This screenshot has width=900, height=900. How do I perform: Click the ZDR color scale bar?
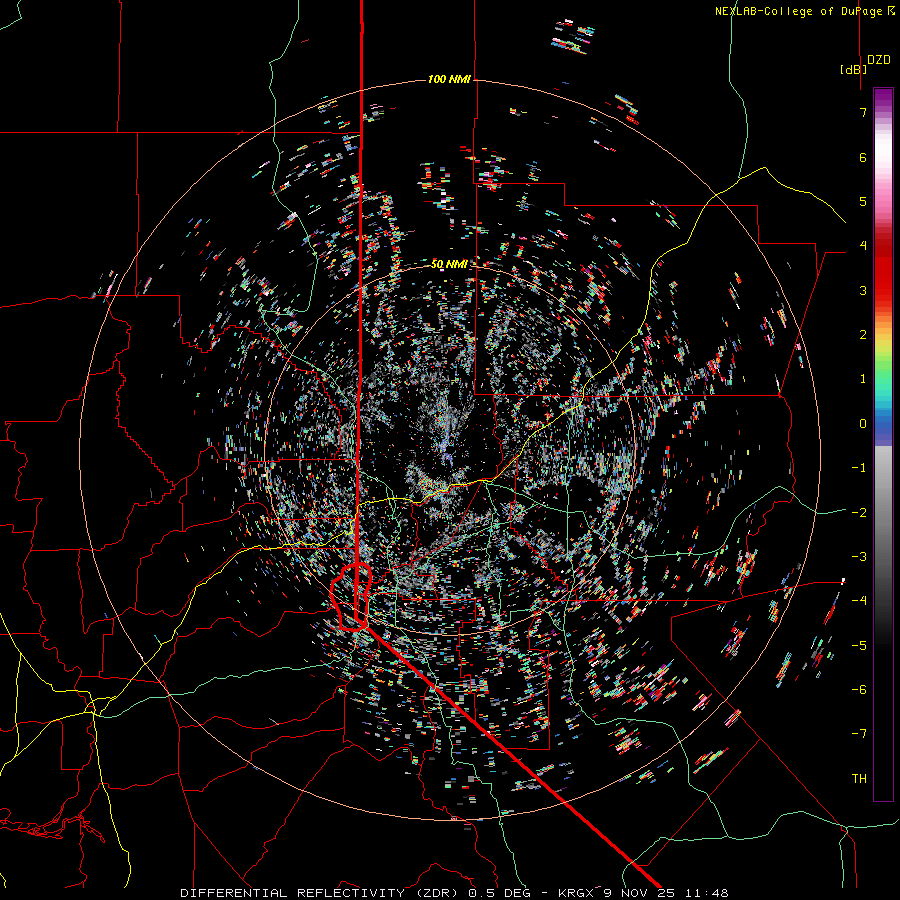[x=883, y=444]
